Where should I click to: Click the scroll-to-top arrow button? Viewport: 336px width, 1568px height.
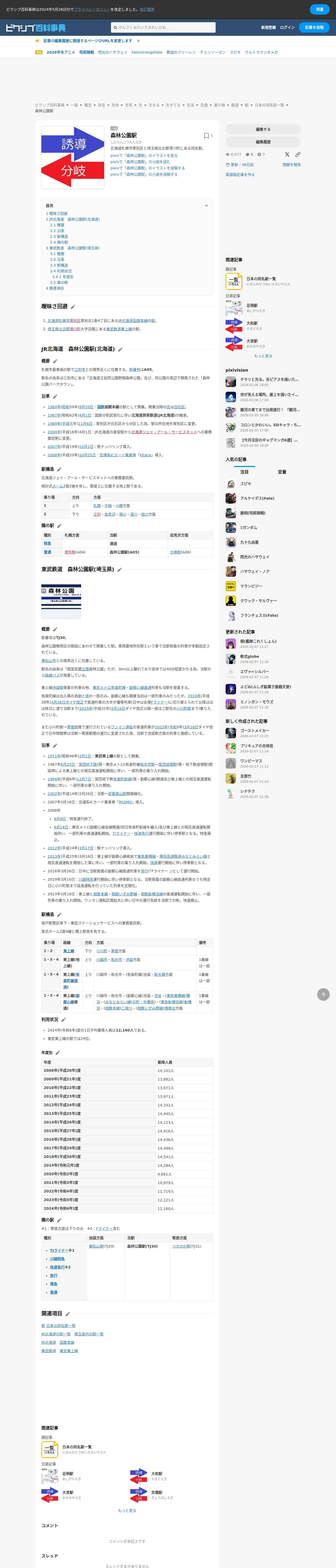point(323,994)
